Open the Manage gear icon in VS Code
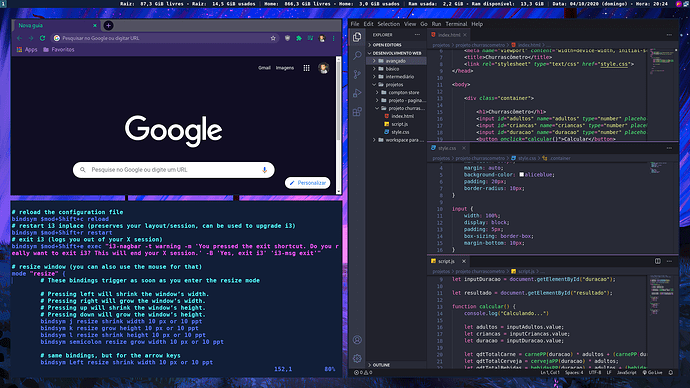690x388 pixels. [x=357, y=359]
